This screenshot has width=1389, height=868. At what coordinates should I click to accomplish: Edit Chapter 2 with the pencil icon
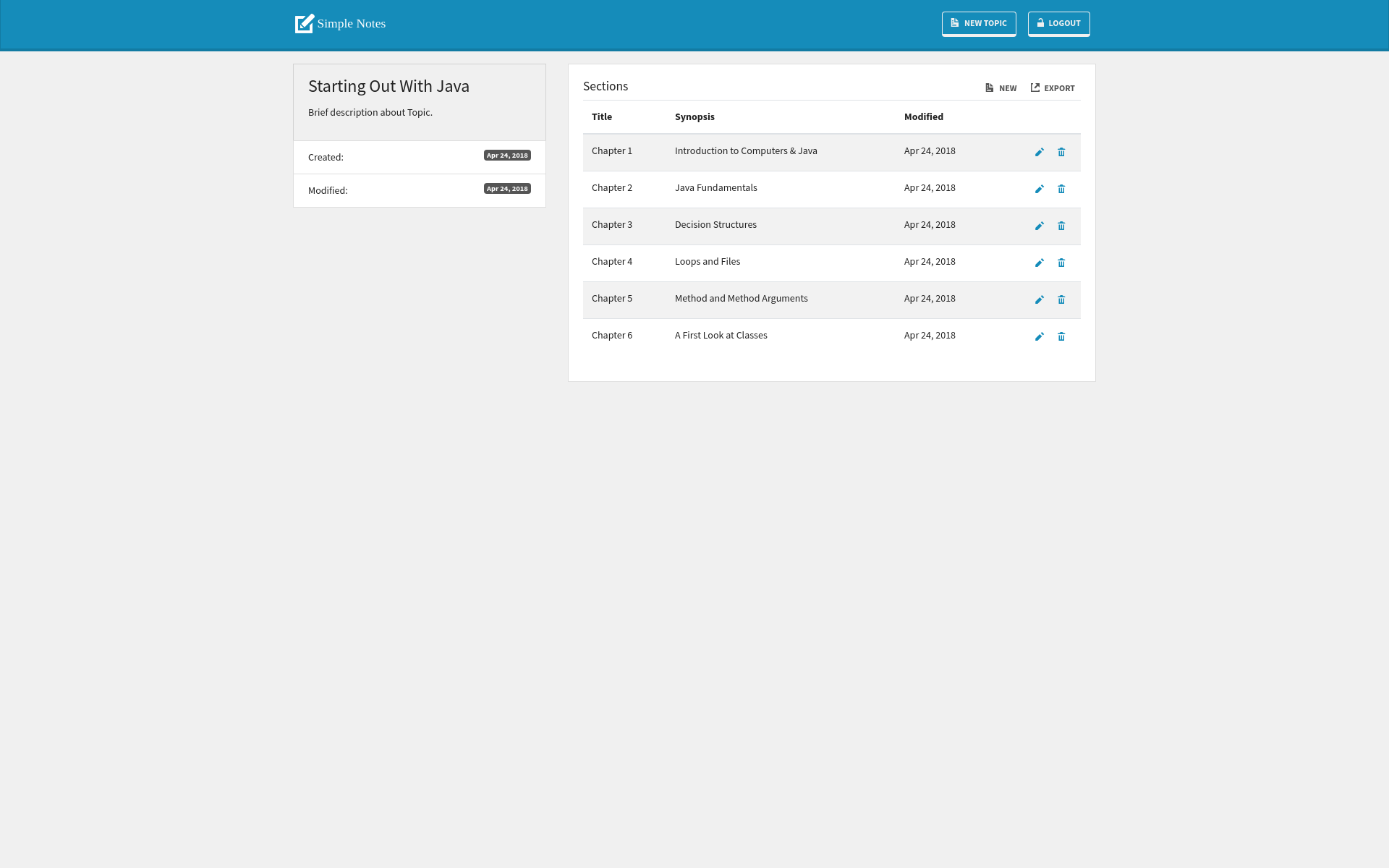[1039, 189]
